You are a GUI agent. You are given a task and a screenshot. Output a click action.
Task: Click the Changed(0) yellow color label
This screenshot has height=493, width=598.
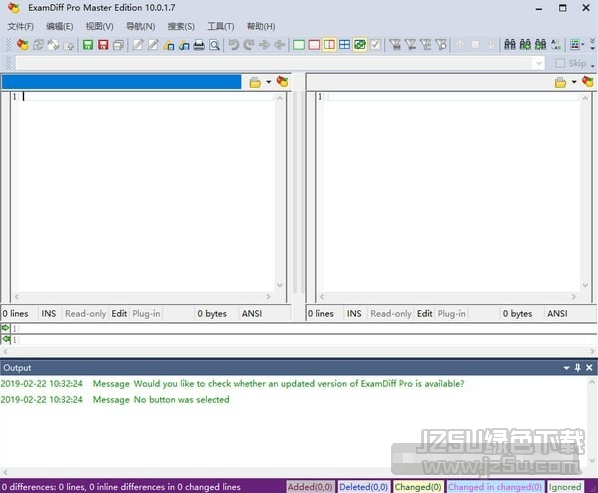pos(418,487)
